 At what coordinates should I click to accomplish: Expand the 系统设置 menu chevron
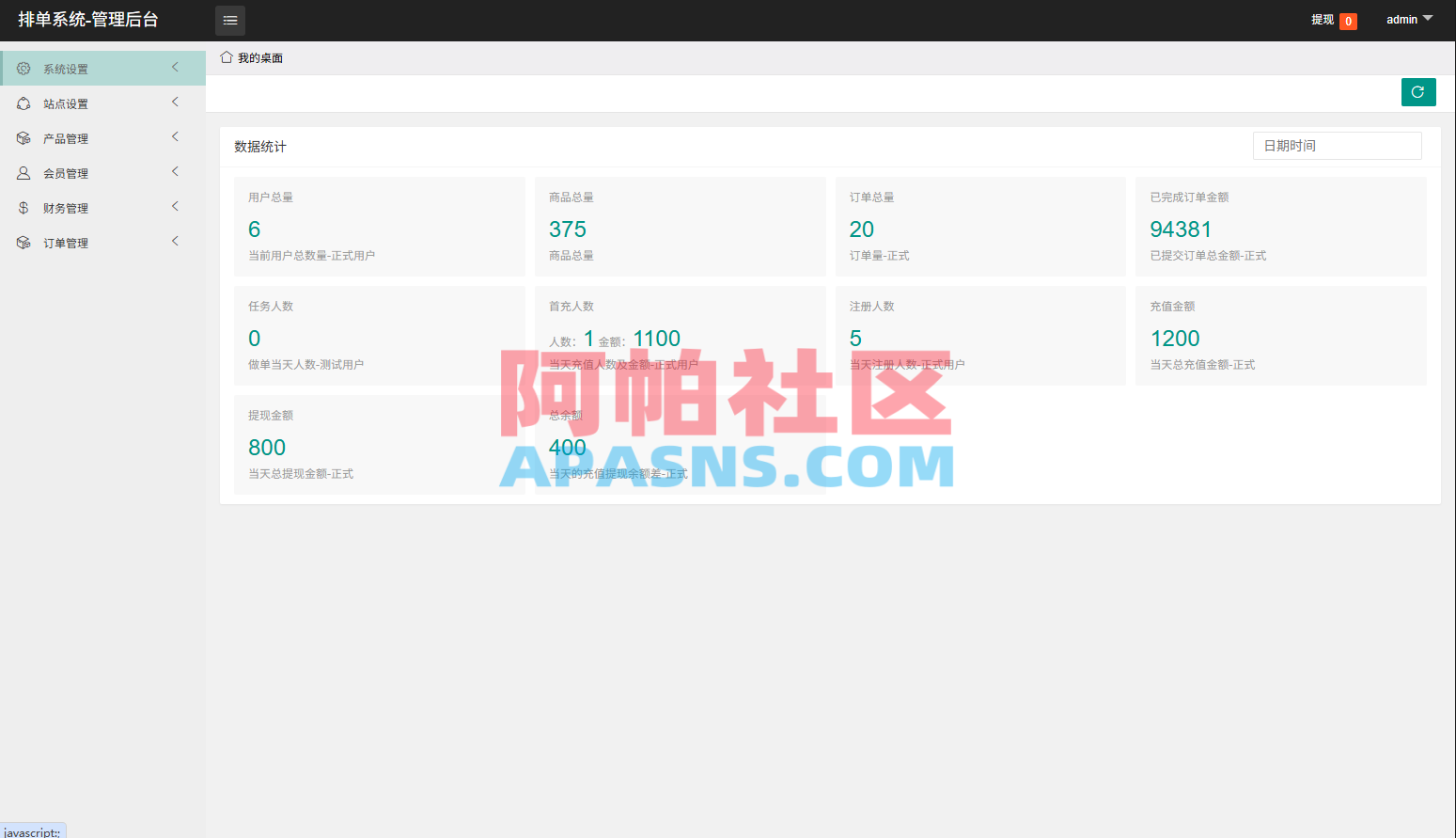pos(175,67)
